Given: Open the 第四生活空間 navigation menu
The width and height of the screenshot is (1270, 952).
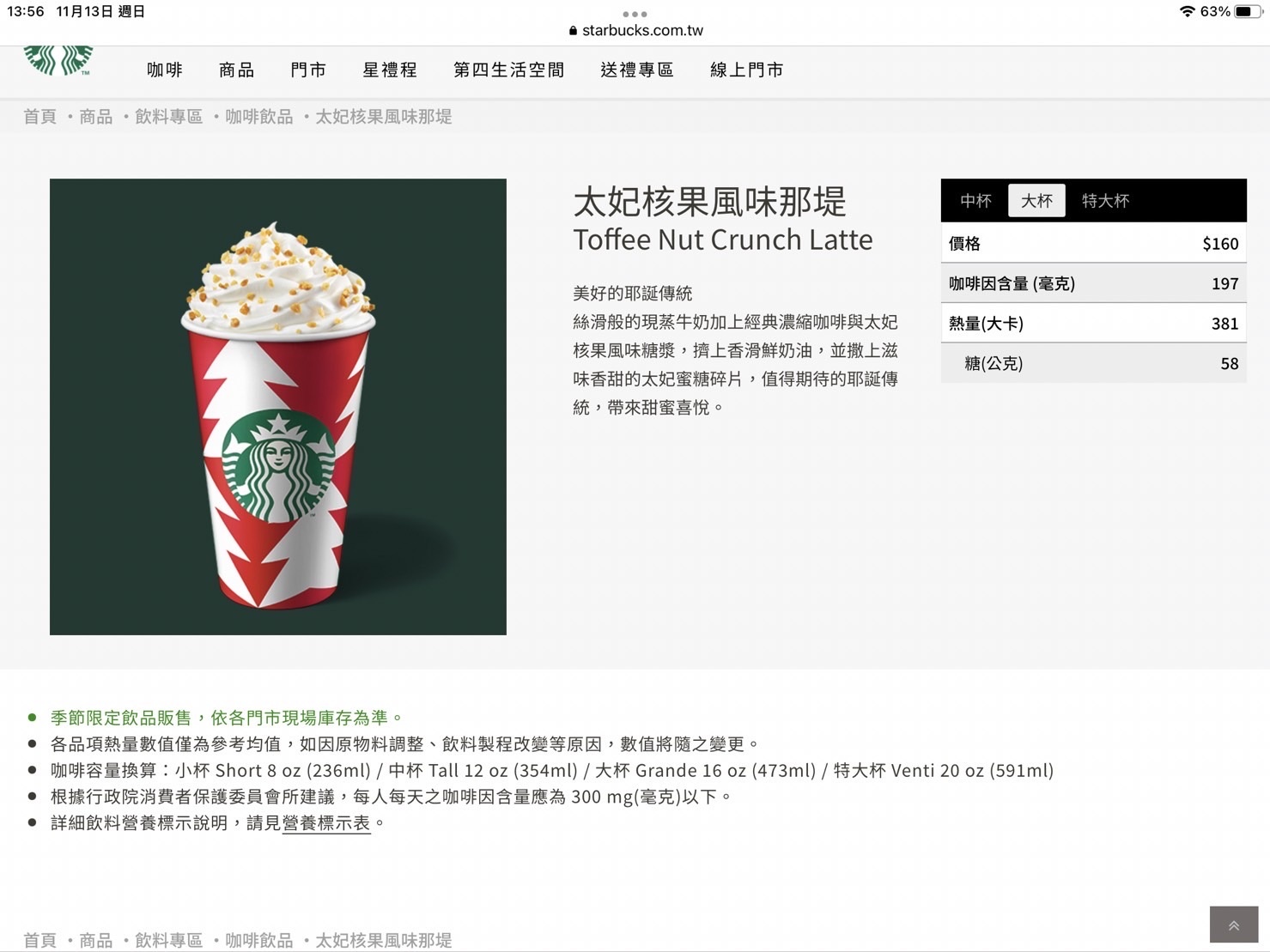Looking at the screenshot, I should [508, 70].
